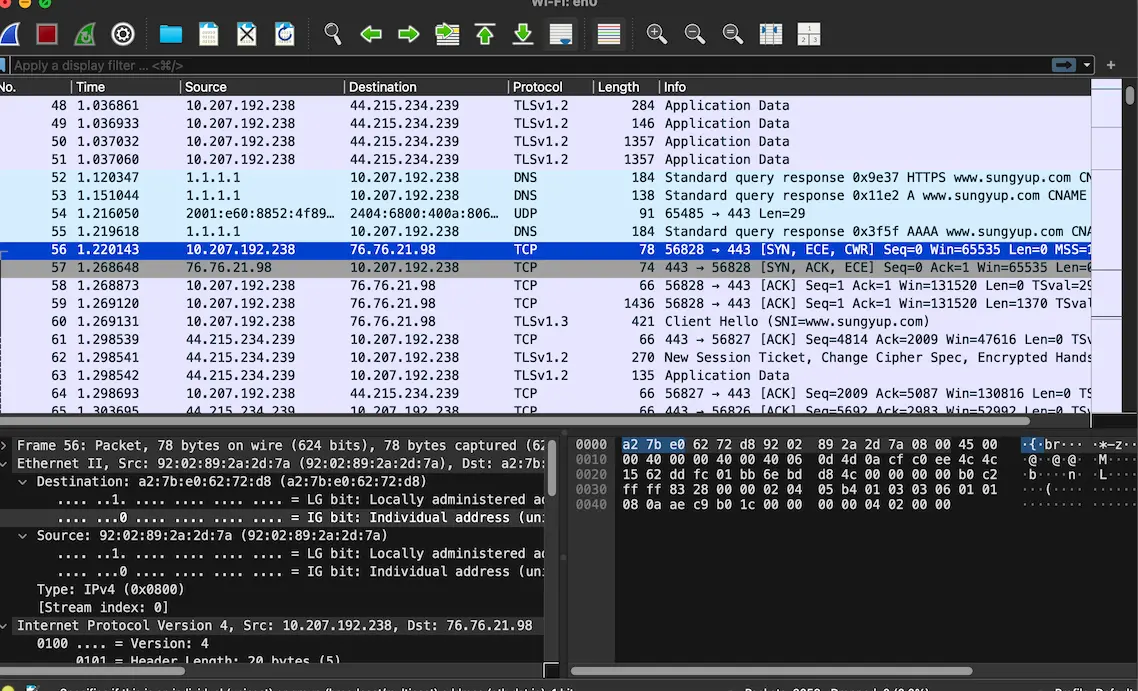
Task: Sort packets by the Protocol column
Action: pyautogui.click(x=538, y=86)
